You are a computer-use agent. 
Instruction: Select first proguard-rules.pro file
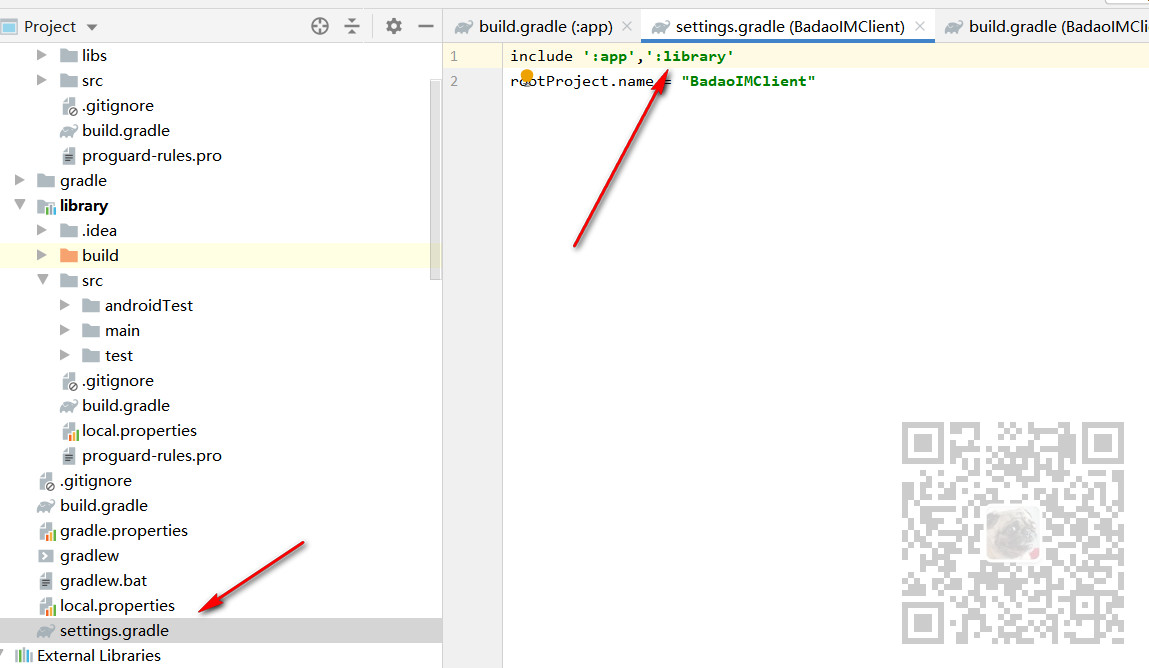pos(152,155)
